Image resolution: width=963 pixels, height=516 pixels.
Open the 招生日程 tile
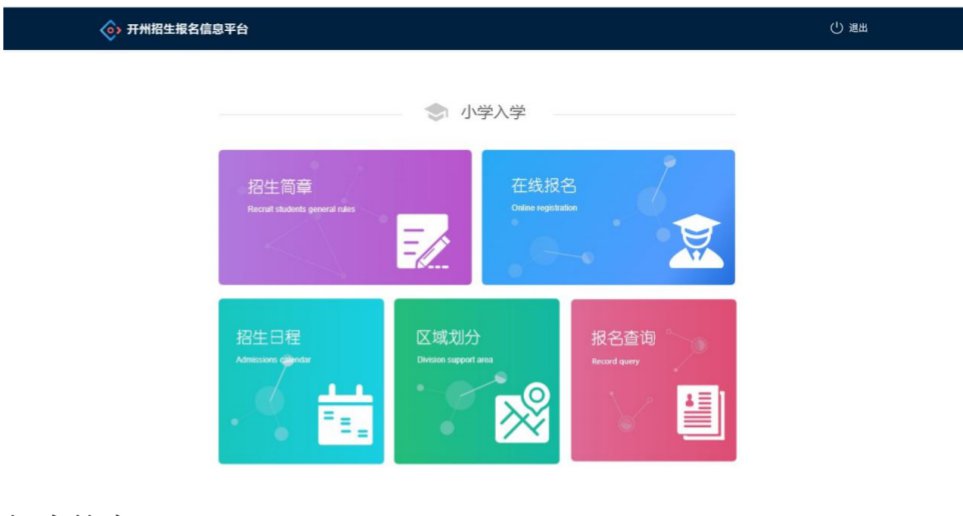pyautogui.click(x=301, y=381)
